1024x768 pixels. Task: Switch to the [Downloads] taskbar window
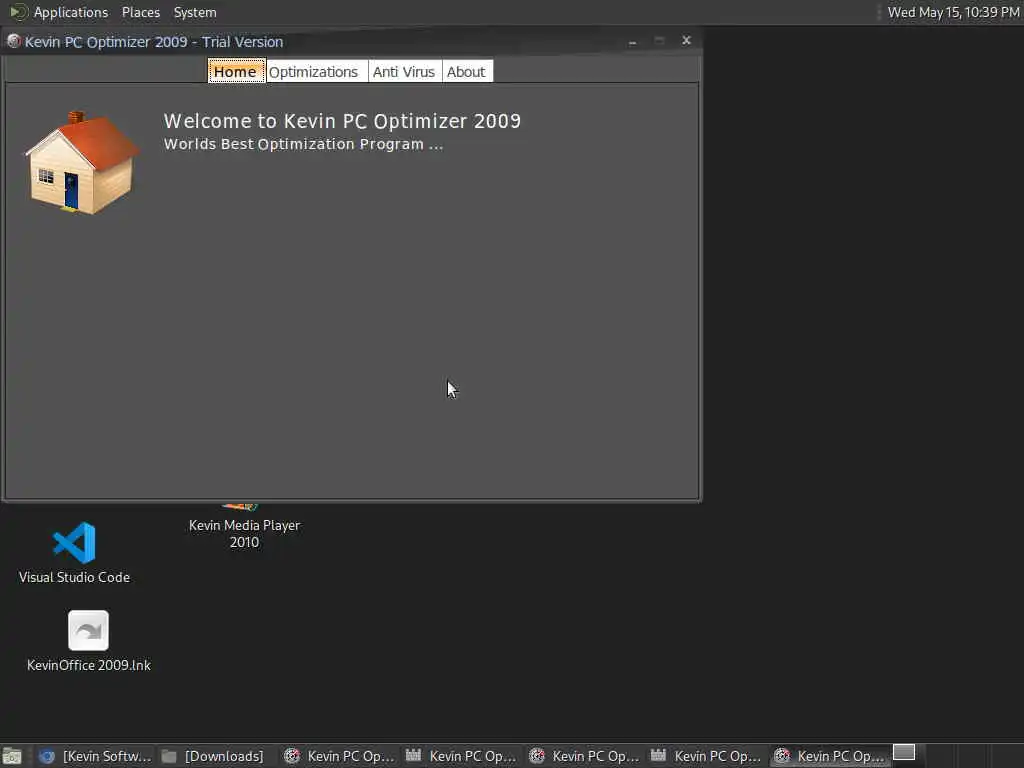point(213,756)
